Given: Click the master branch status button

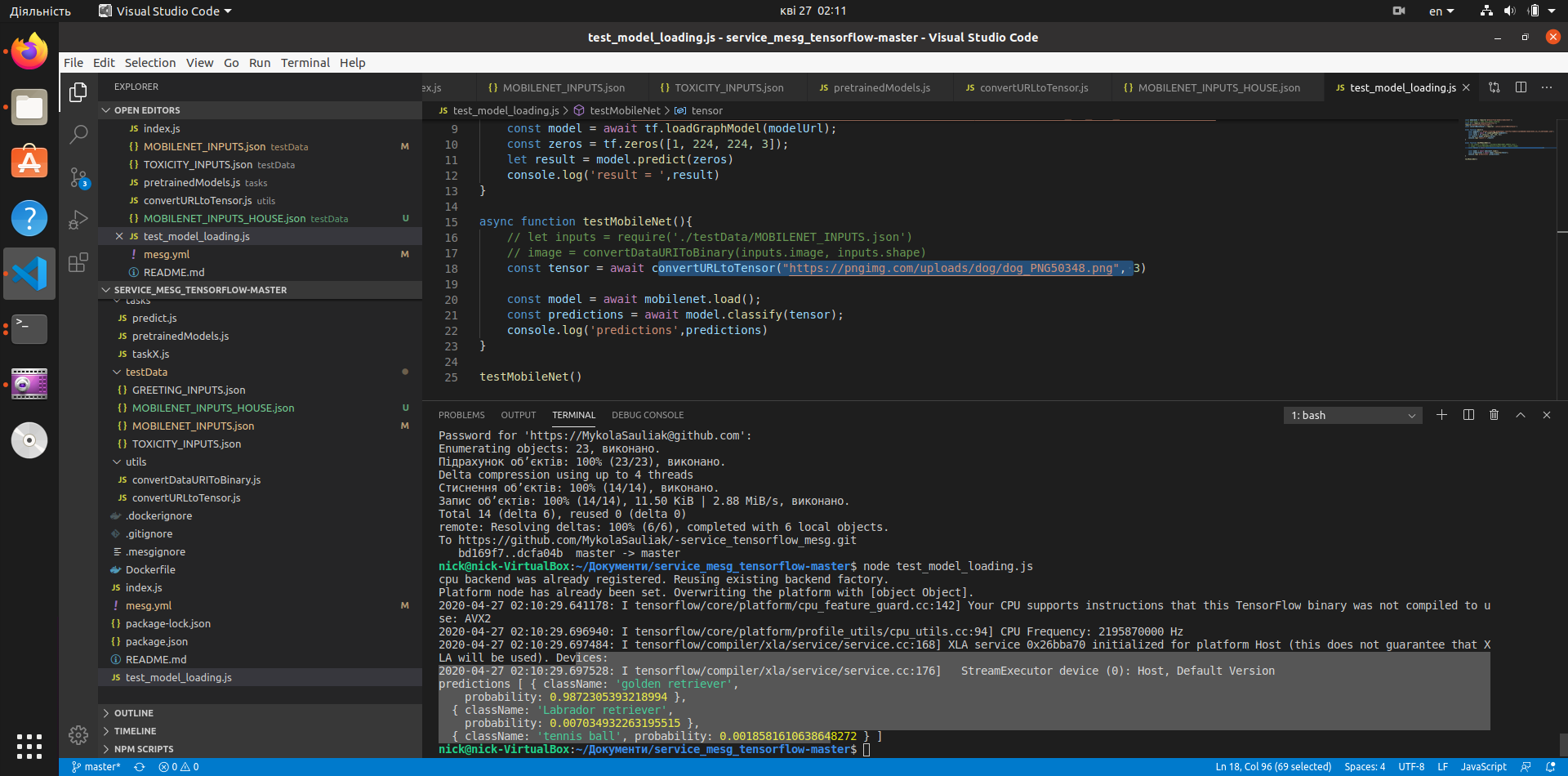Looking at the screenshot, I should 96,767.
